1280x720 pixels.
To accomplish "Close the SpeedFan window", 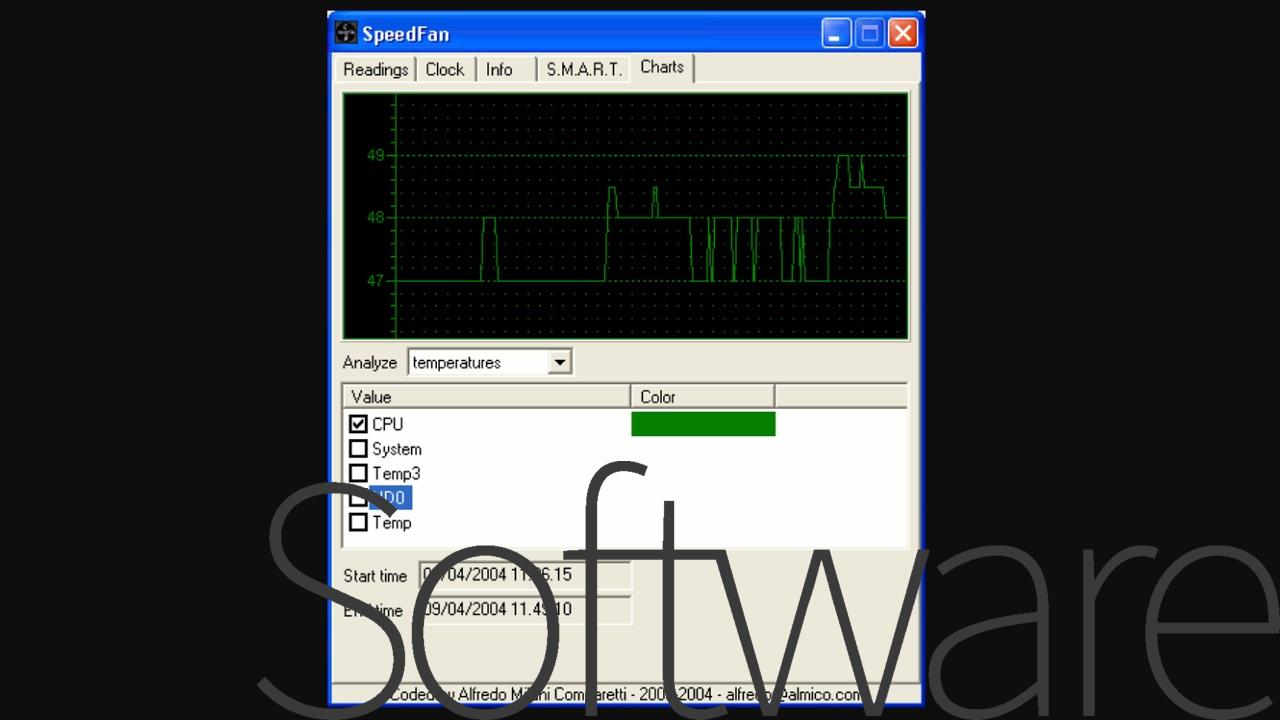I will 903,33.
